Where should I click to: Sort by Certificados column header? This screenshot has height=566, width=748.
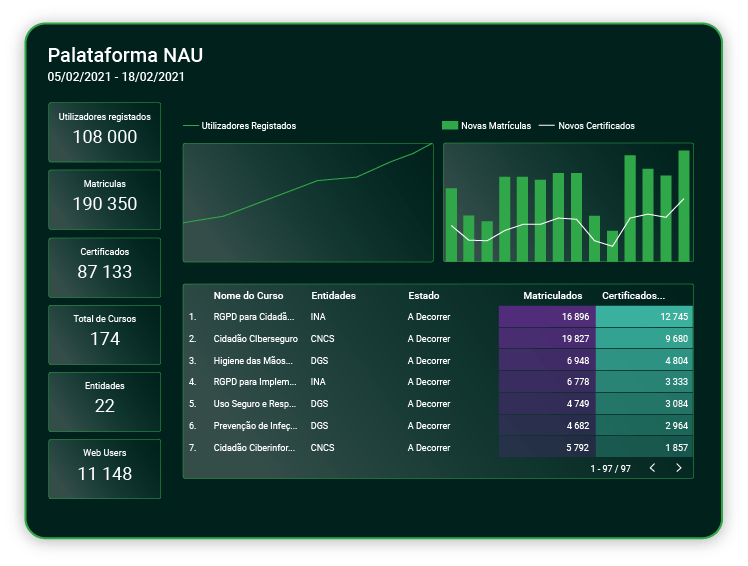(633, 295)
